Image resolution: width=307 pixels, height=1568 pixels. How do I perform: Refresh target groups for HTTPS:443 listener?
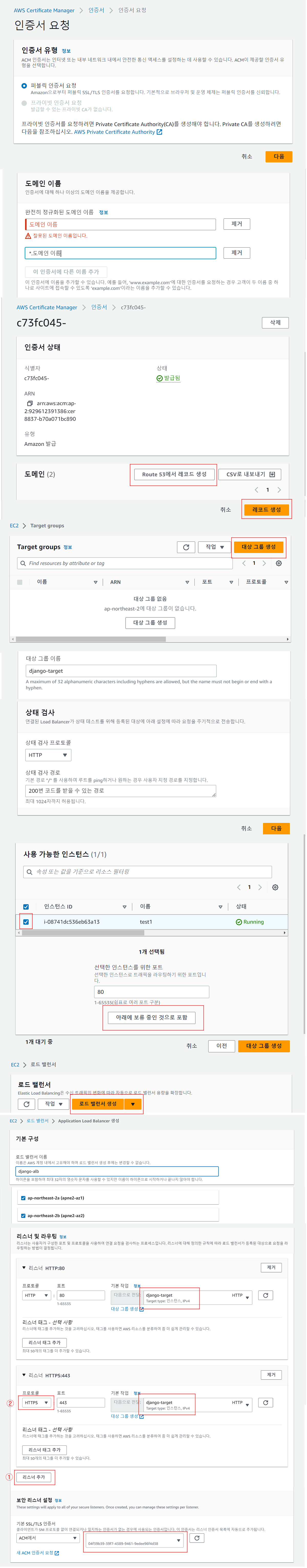tap(266, 1403)
